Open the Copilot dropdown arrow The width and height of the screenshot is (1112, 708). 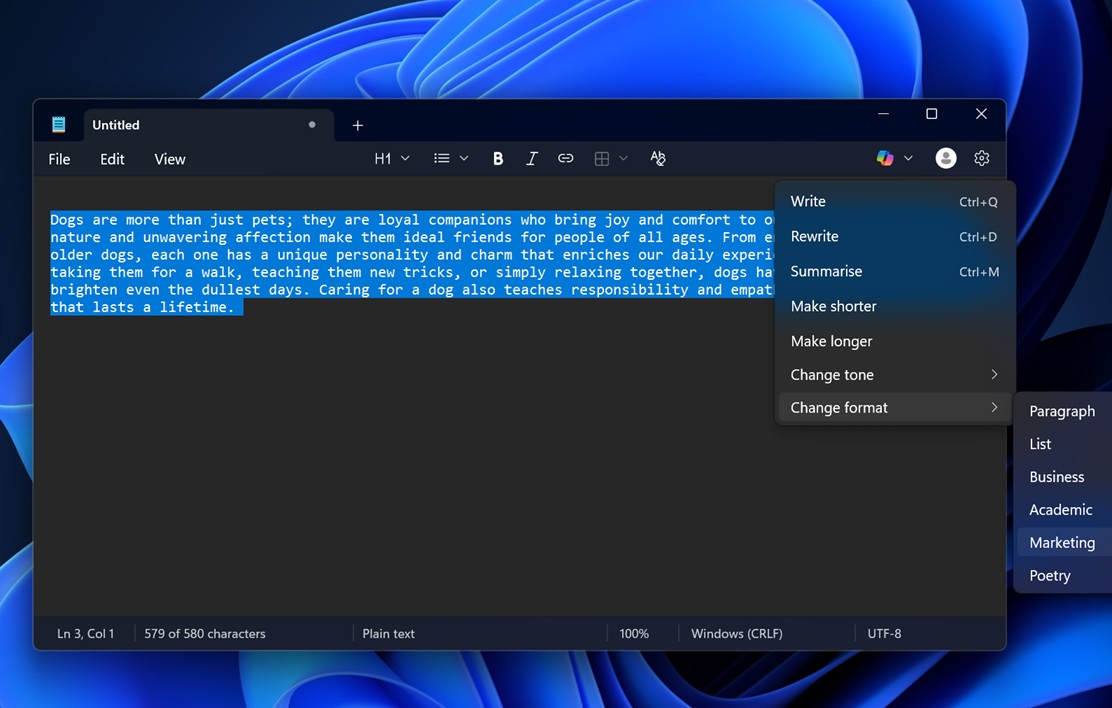907,158
